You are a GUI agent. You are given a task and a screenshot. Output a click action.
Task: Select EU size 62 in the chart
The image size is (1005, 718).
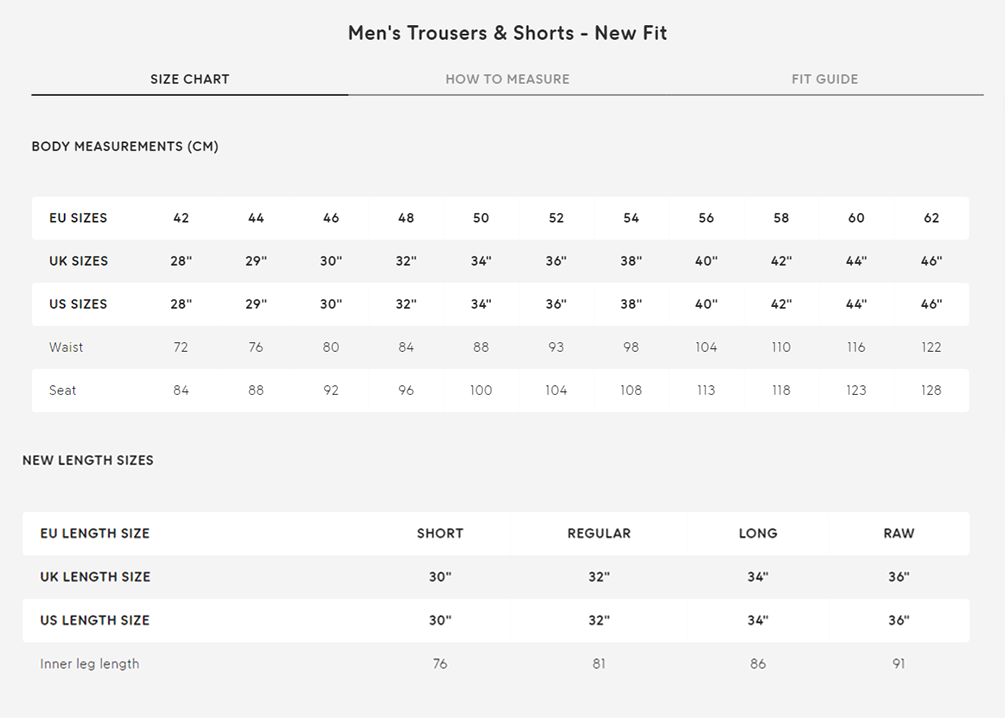coord(931,218)
